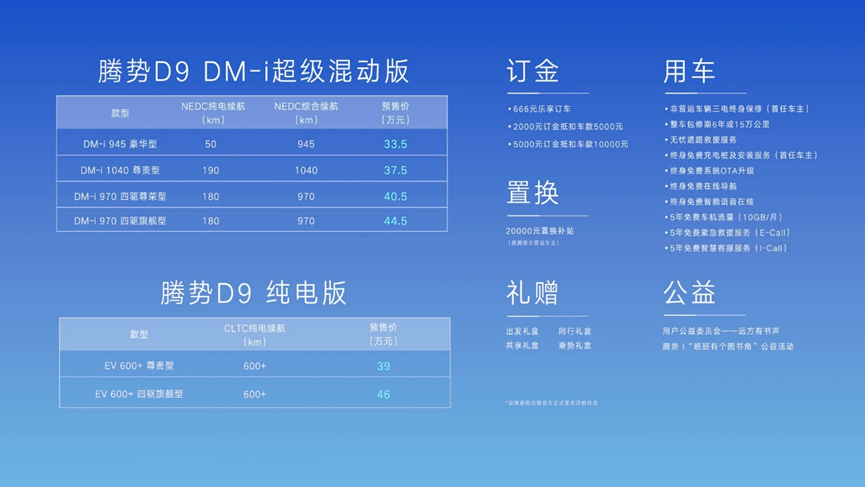Viewport: 865px width, 487px height.
Task: Click the EV table '预售价 (万元)' header
Action: (383, 335)
